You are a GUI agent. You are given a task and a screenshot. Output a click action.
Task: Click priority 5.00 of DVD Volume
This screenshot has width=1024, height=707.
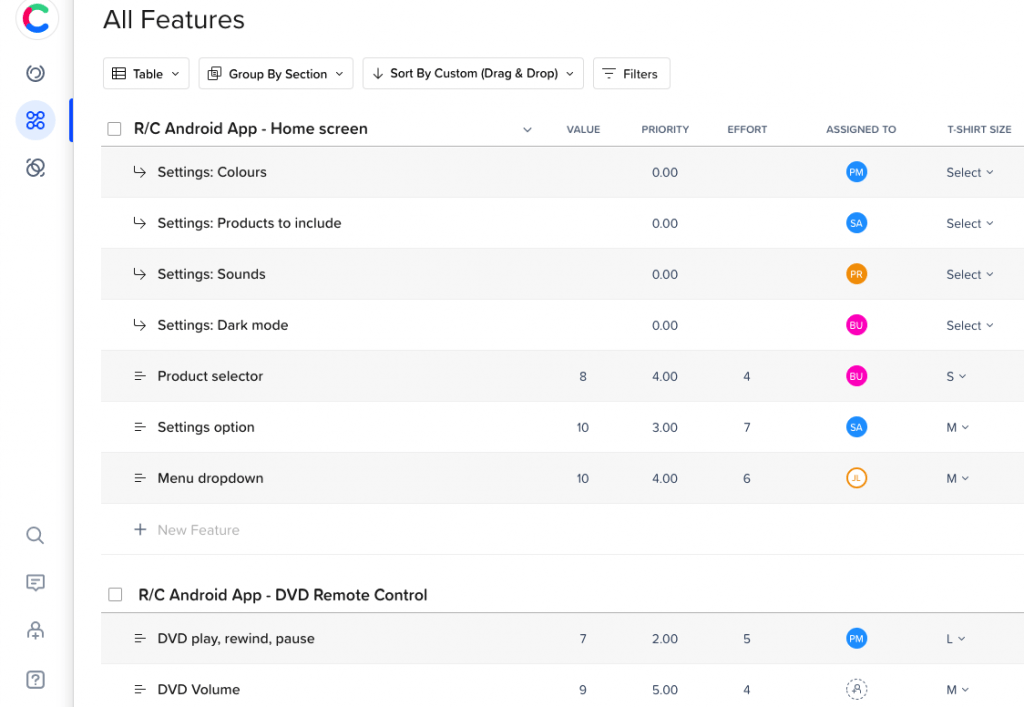point(665,689)
